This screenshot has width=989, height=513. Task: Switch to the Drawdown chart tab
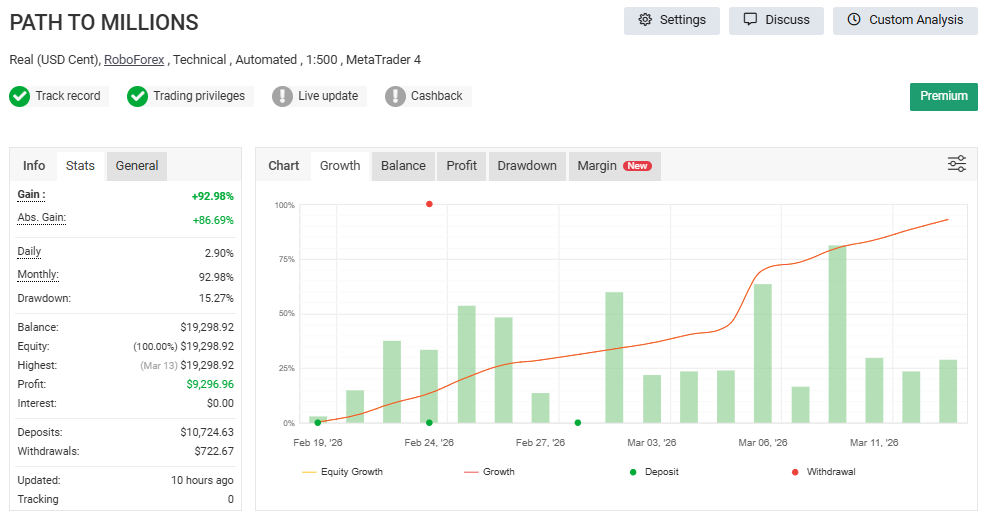pyautogui.click(x=527, y=166)
